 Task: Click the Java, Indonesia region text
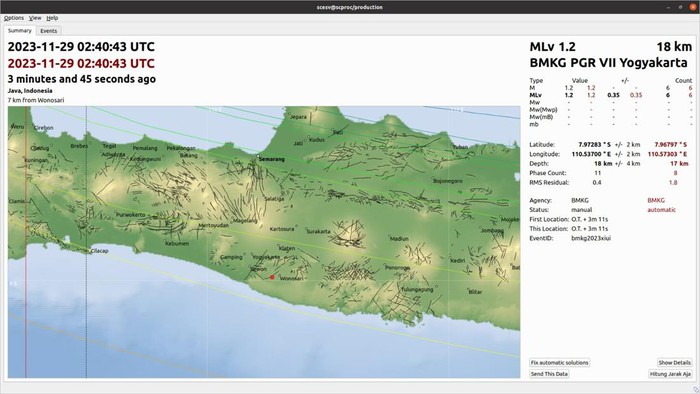(30, 91)
